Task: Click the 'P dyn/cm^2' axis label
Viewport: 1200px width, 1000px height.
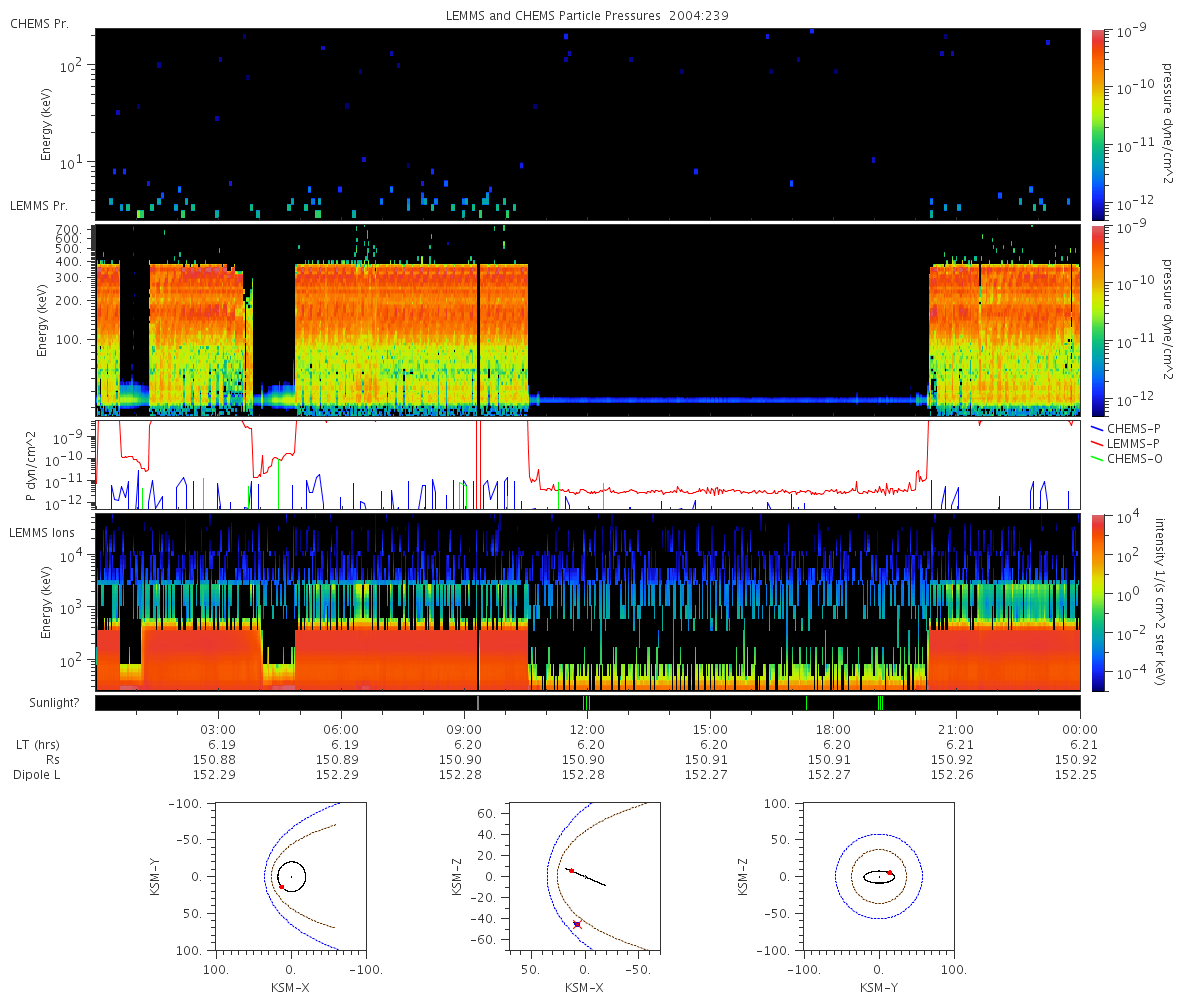Action: pos(30,465)
